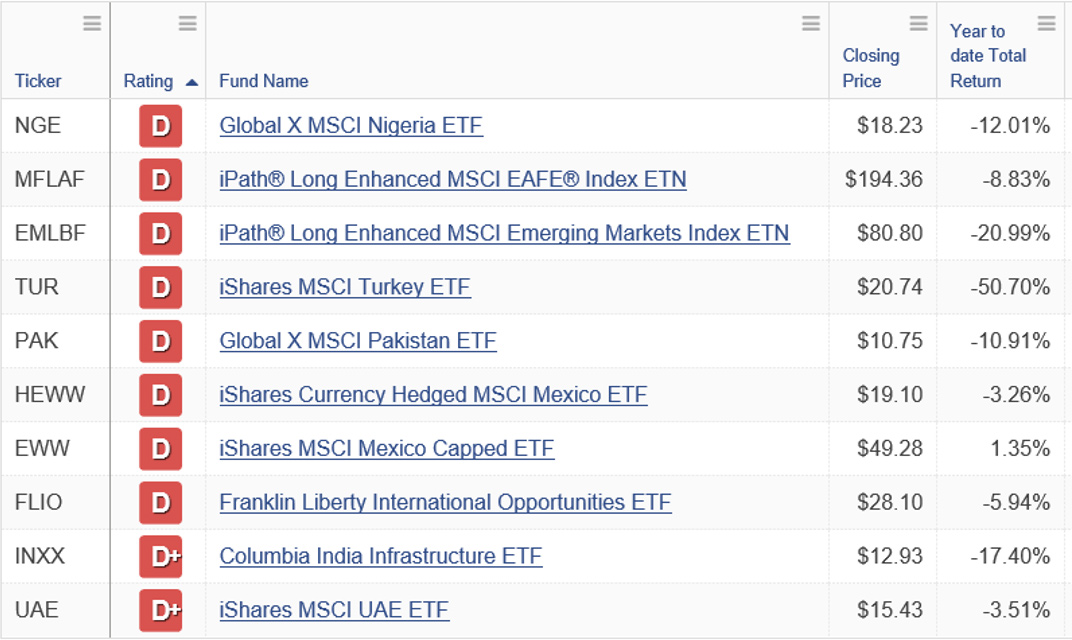Screen dimensions: 1072x640
Task: Sort by the Ticker column header
Action: 38,81
